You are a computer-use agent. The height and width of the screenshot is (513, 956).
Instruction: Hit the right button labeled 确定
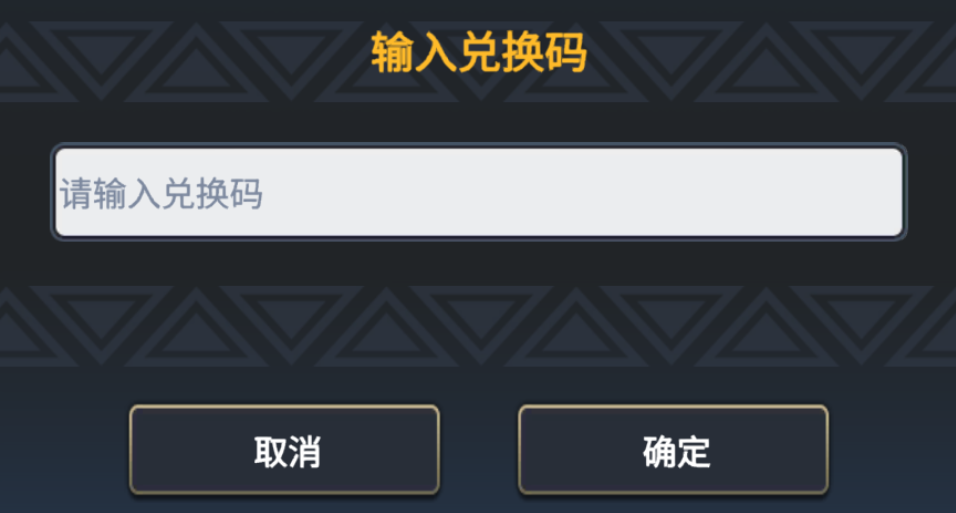click(x=673, y=450)
